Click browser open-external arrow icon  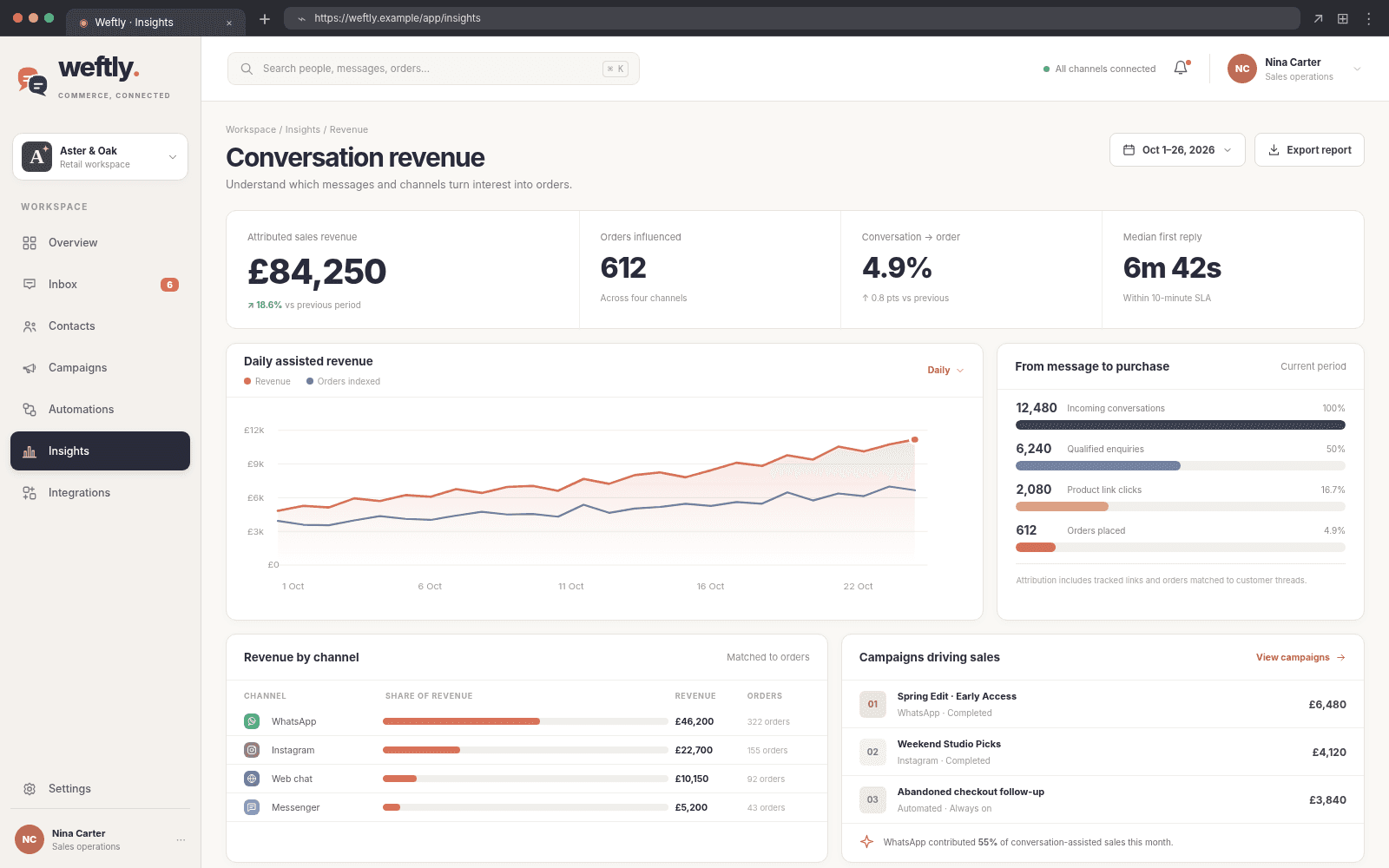1318,18
